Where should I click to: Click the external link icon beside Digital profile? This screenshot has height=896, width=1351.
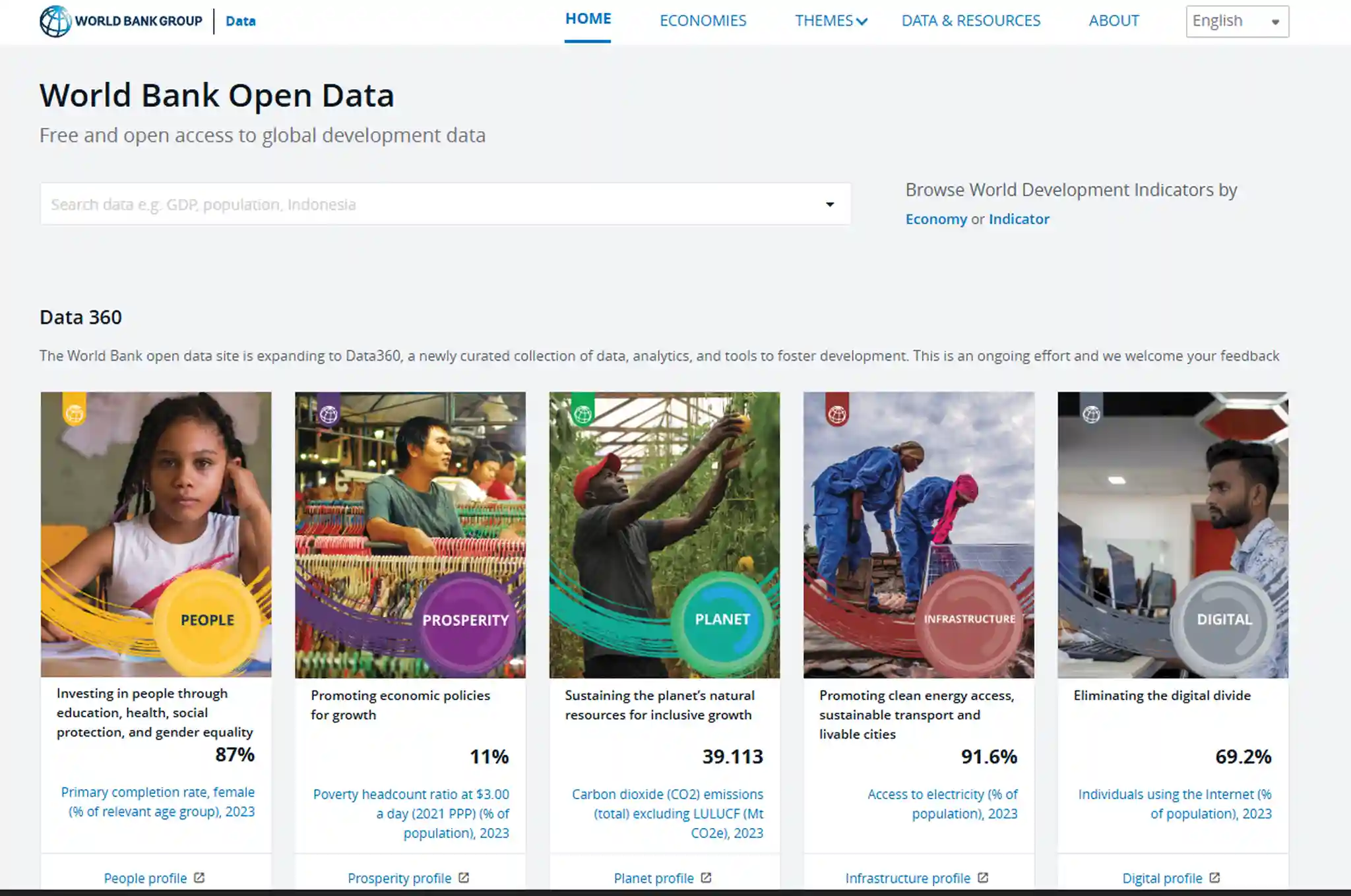coord(1214,878)
